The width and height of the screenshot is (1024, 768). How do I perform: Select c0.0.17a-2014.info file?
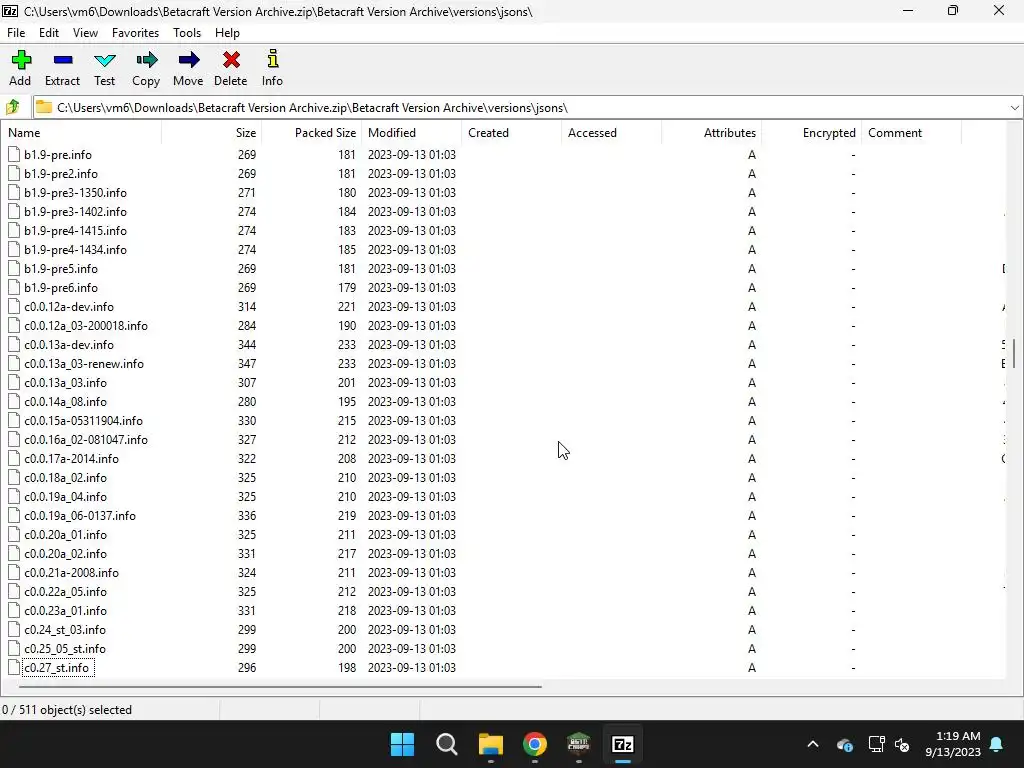coord(71,458)
